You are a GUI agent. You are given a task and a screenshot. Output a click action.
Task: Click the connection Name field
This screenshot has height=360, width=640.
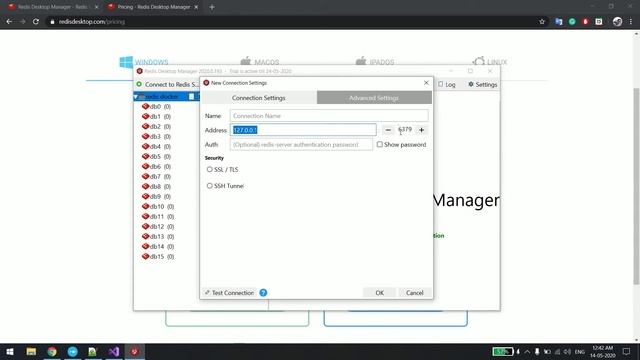[329, 116]
